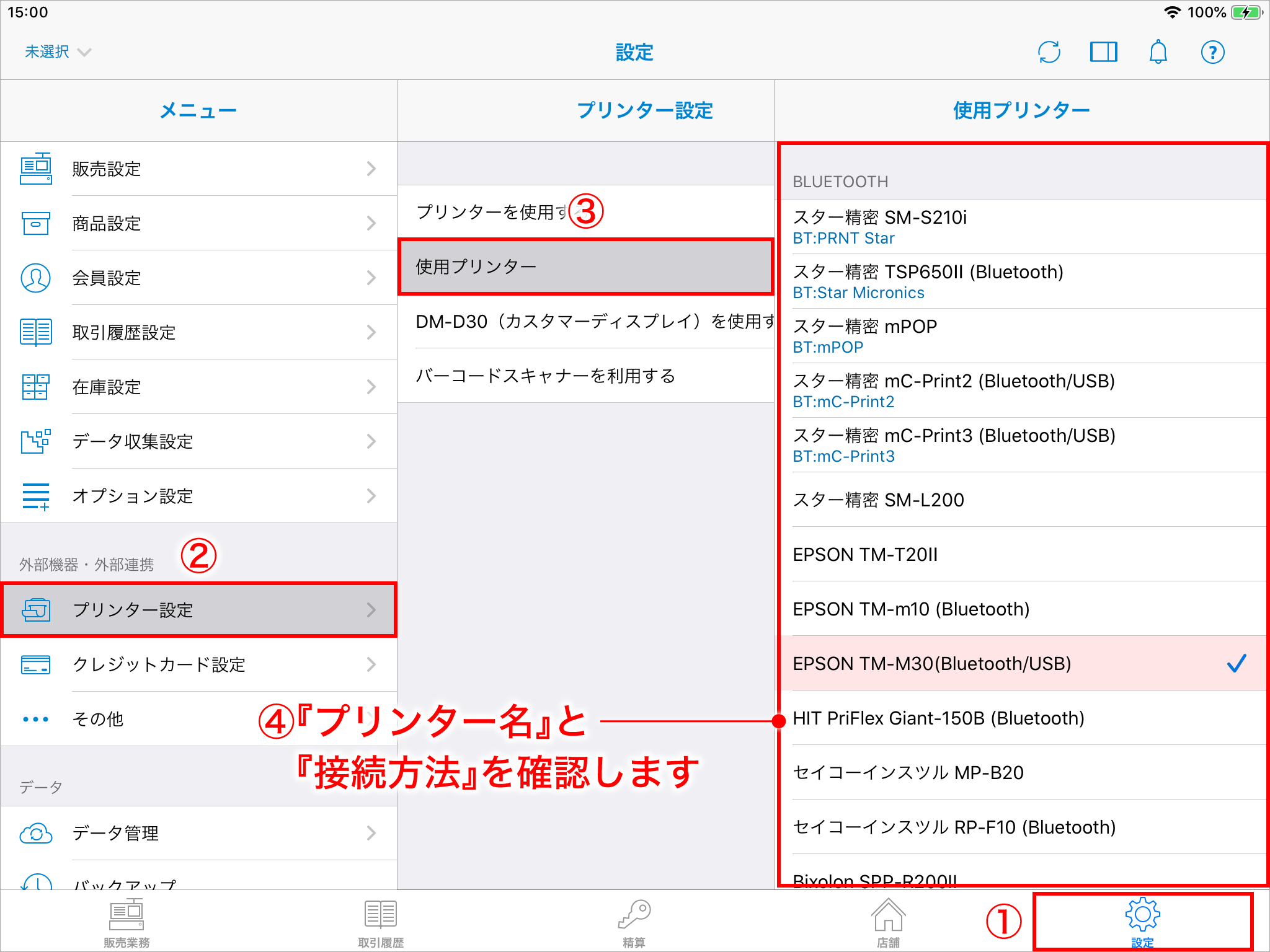Choose スター精密 SM-S210i printer
Screen dimensions: 1270x952
[1023, 227]
